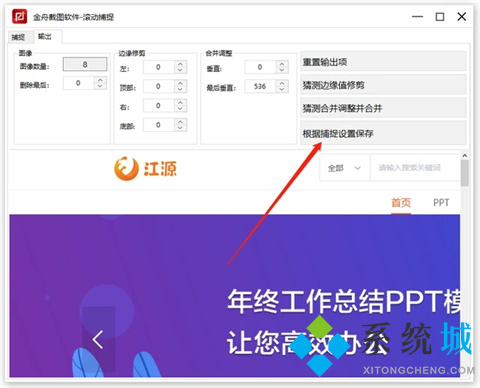This screenshot has width=480, height=388.
Task: Decrease the 右 trim value
Action: tap(180, 109)
